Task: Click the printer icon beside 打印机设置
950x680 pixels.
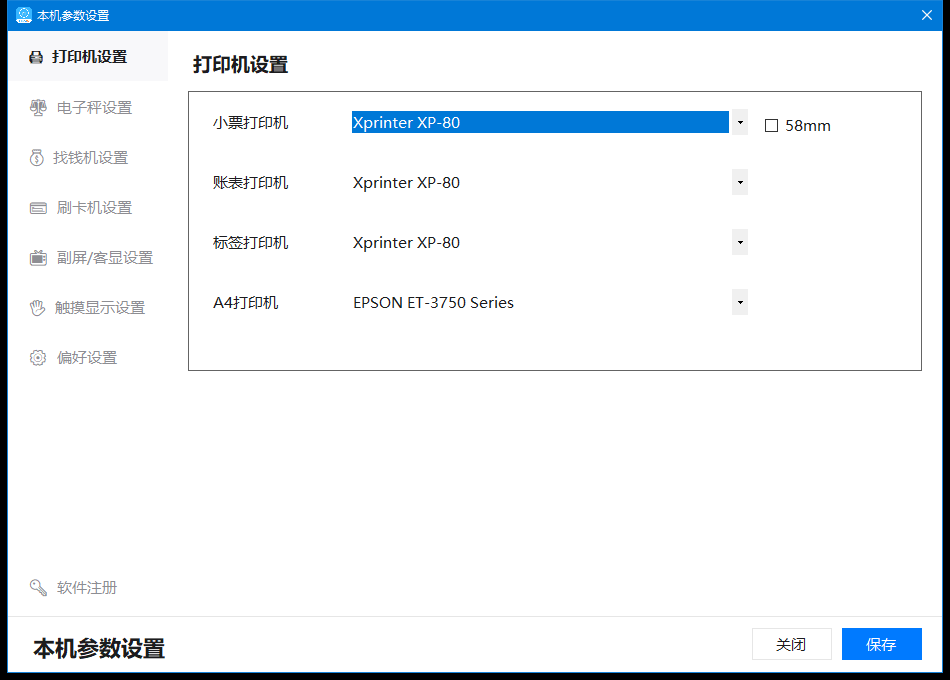Action: [36, 58]
